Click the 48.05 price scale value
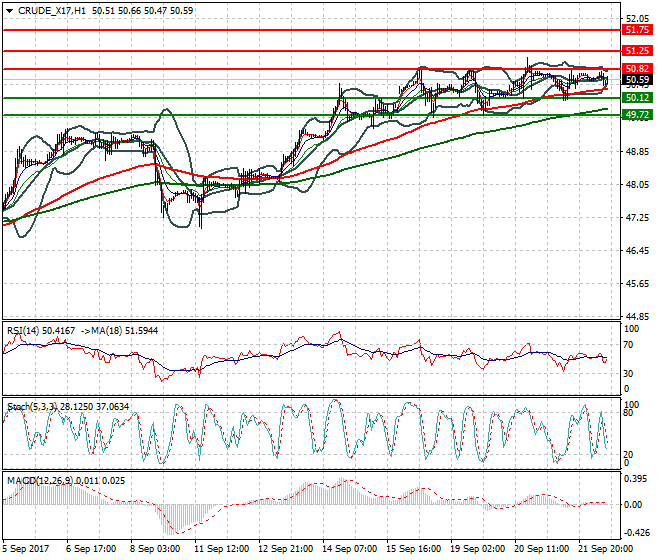The image size is (660, 560). click(x=637, y=184)
